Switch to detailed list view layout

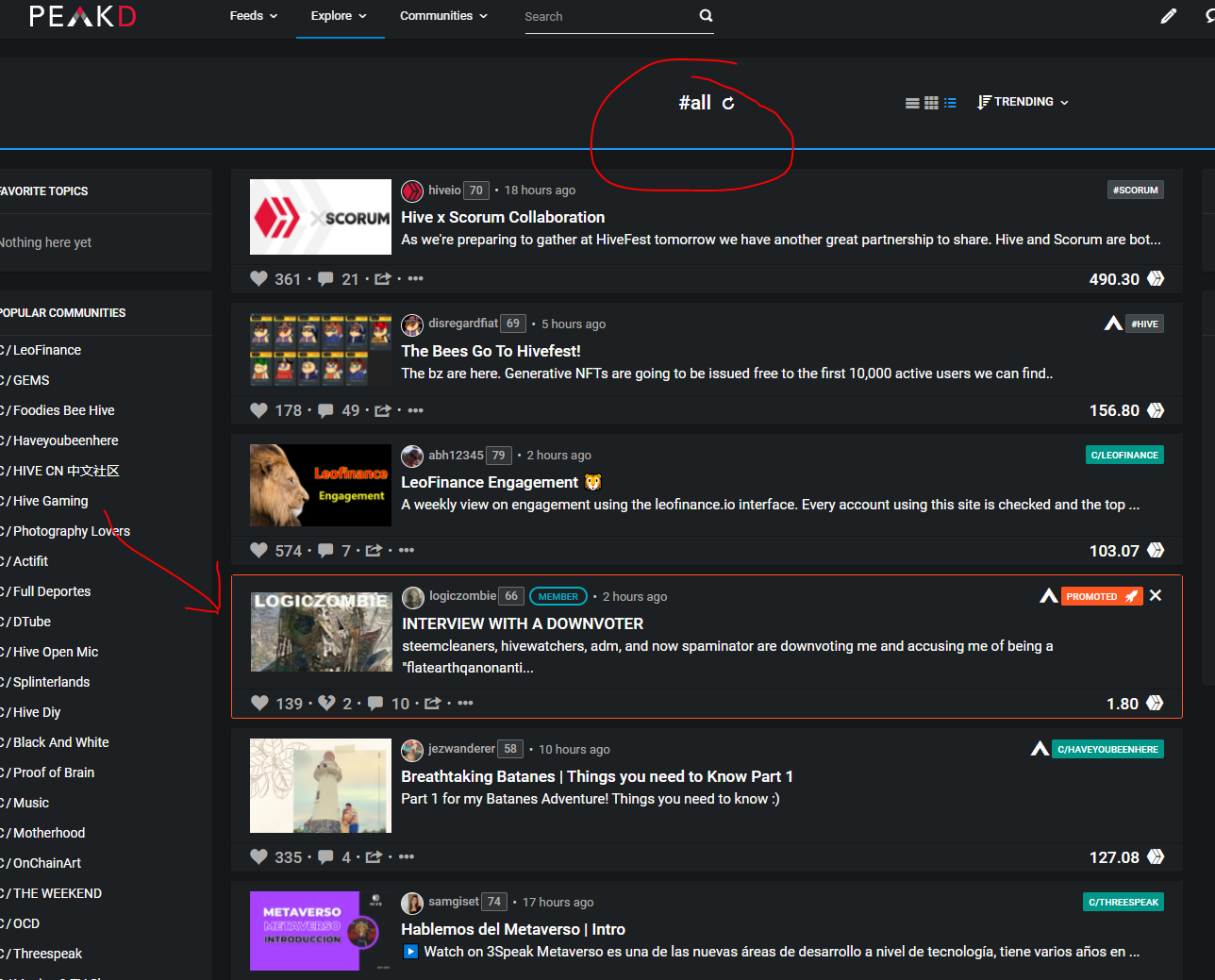950,103
